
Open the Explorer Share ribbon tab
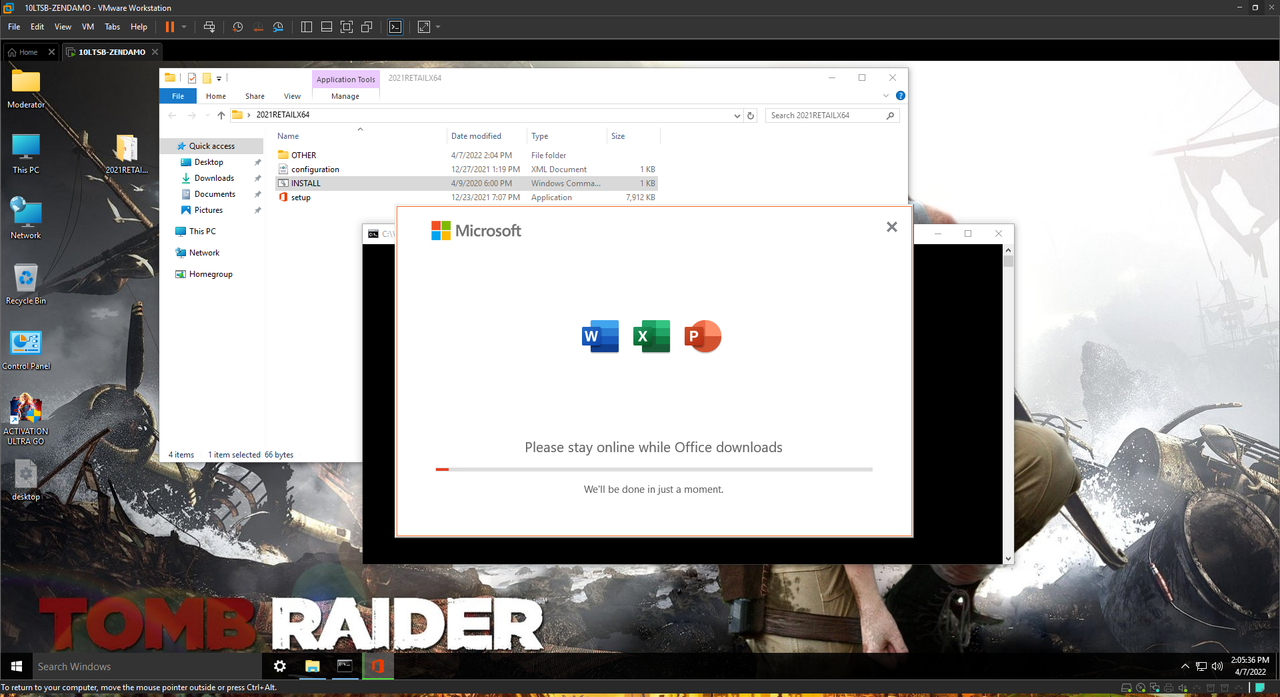[255, 96]
